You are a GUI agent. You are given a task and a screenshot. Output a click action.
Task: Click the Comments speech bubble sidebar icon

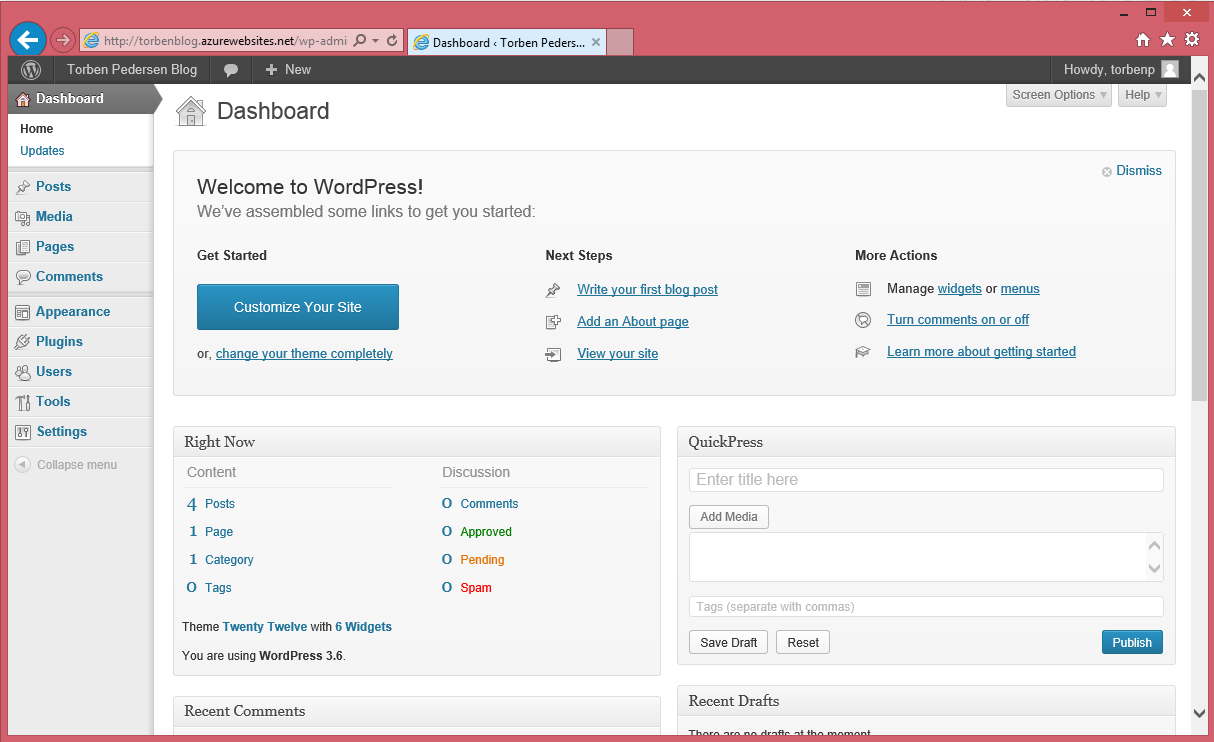point(23,277)
